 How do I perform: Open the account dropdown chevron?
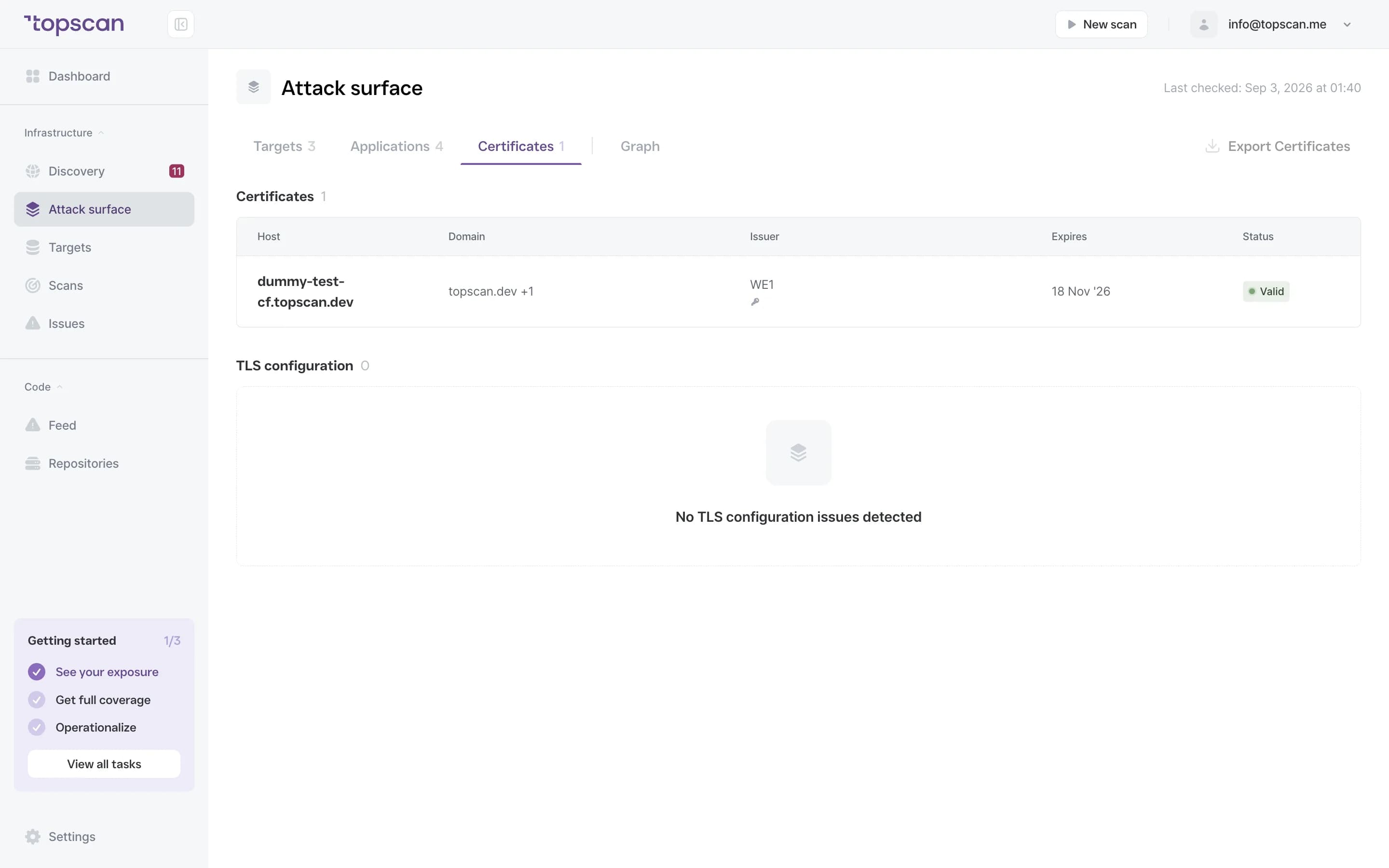click(x=1347, y=24)
